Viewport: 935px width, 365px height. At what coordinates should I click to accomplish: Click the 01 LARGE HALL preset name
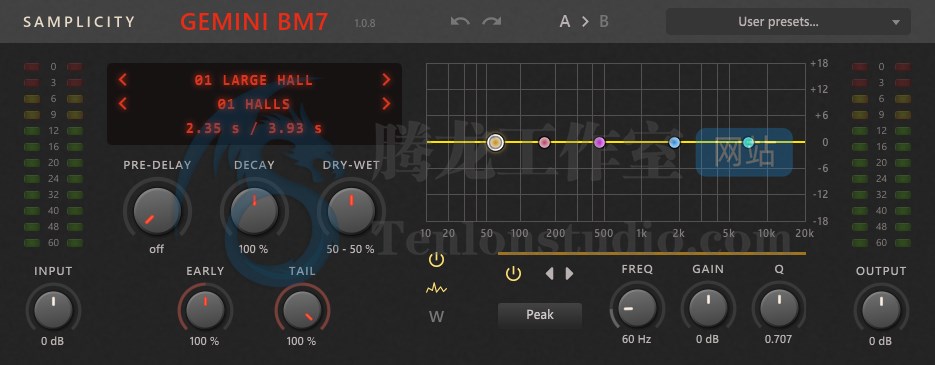pyautogui.click(x=254, y=80)
